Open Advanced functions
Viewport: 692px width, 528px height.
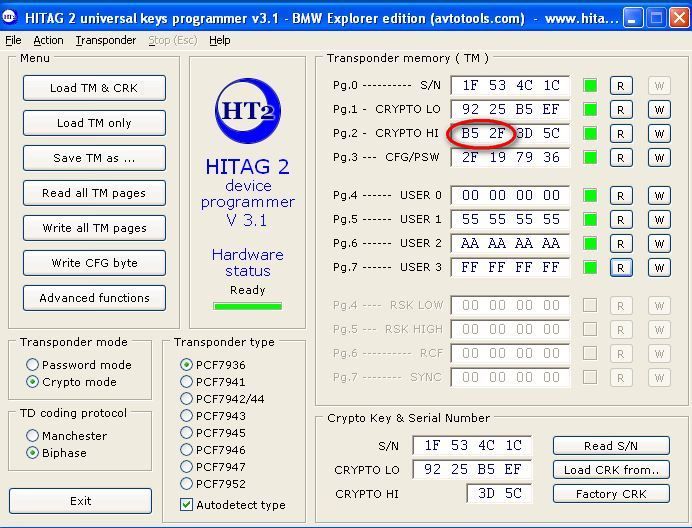coord(94,298)
